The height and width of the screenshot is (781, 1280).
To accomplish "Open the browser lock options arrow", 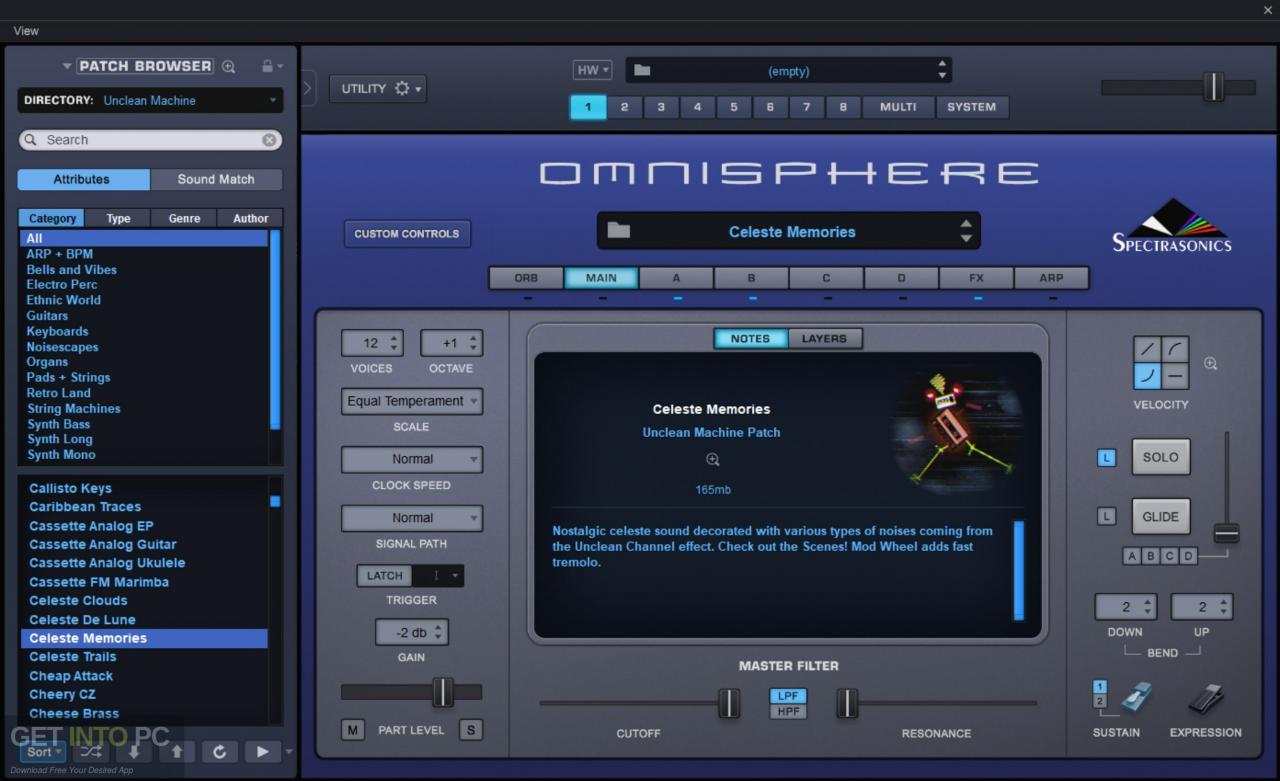I will click(x=280, y=66).
